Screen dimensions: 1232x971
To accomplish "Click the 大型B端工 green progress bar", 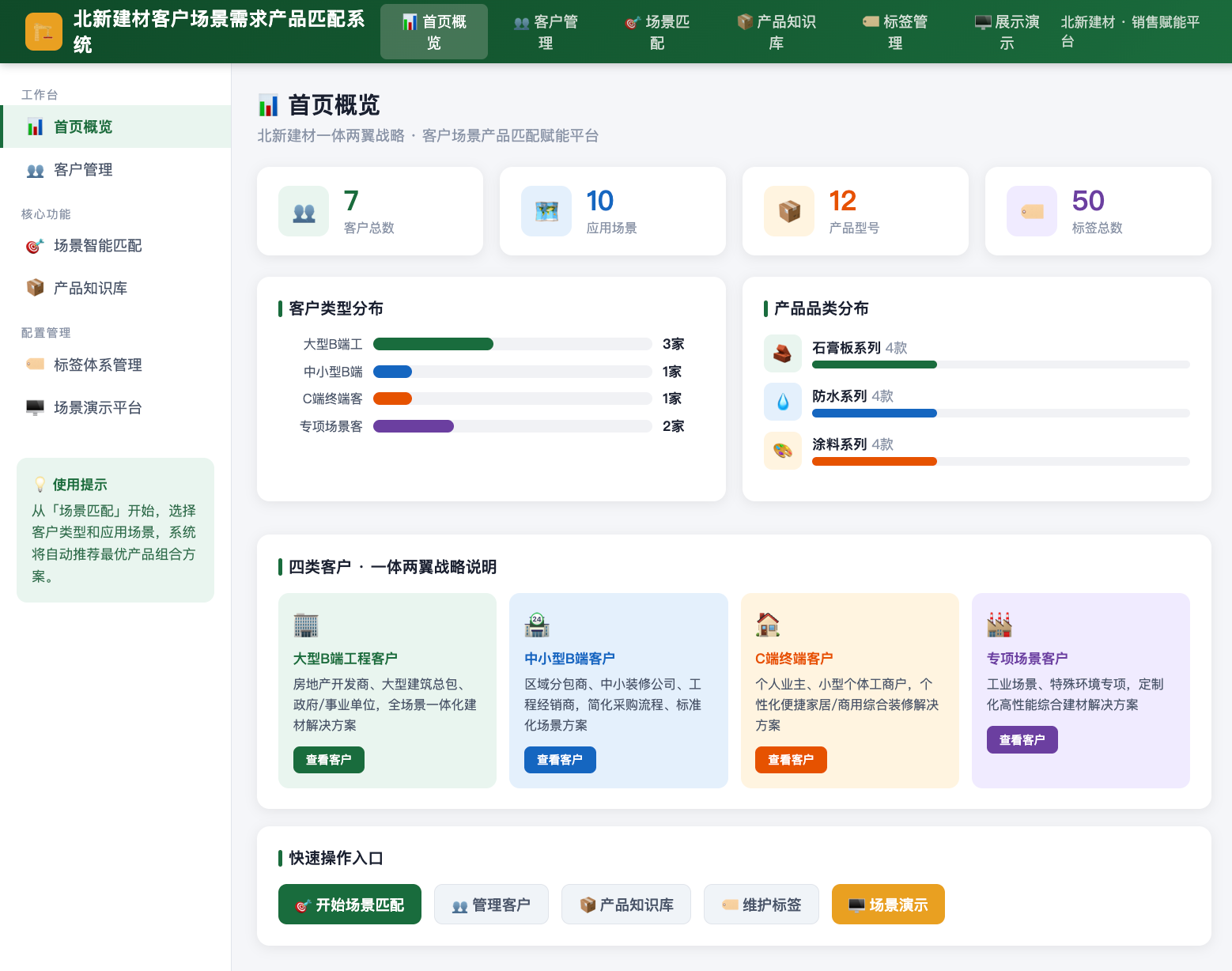I will [x=433, y=344].
